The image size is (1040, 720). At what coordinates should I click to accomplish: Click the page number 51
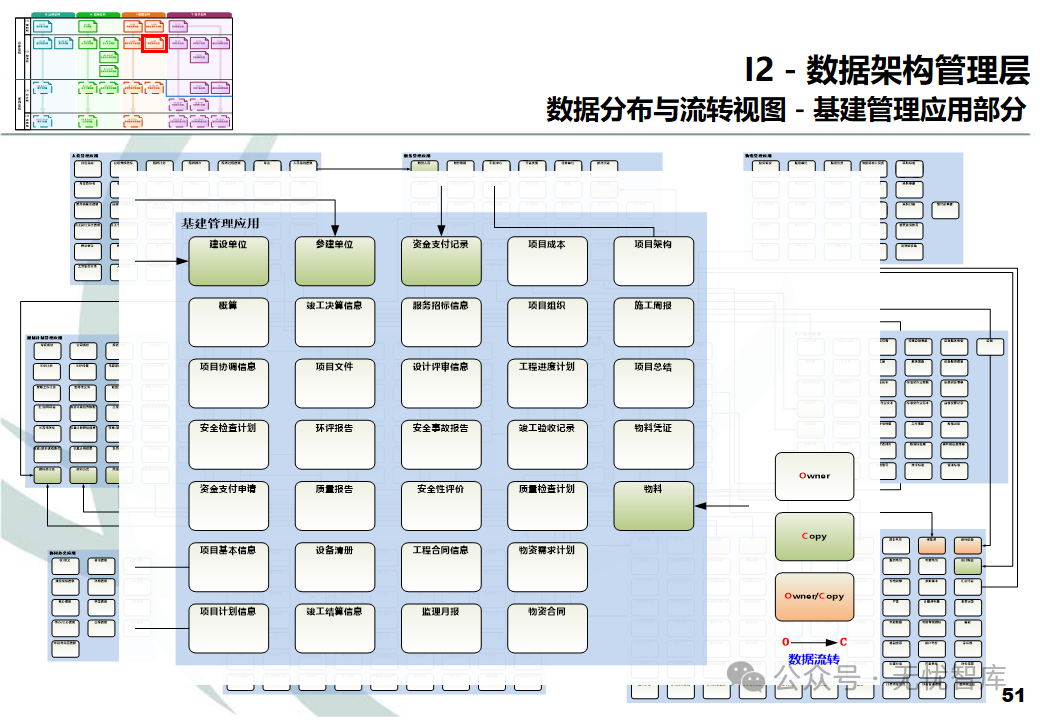(x=1013, y=695)
